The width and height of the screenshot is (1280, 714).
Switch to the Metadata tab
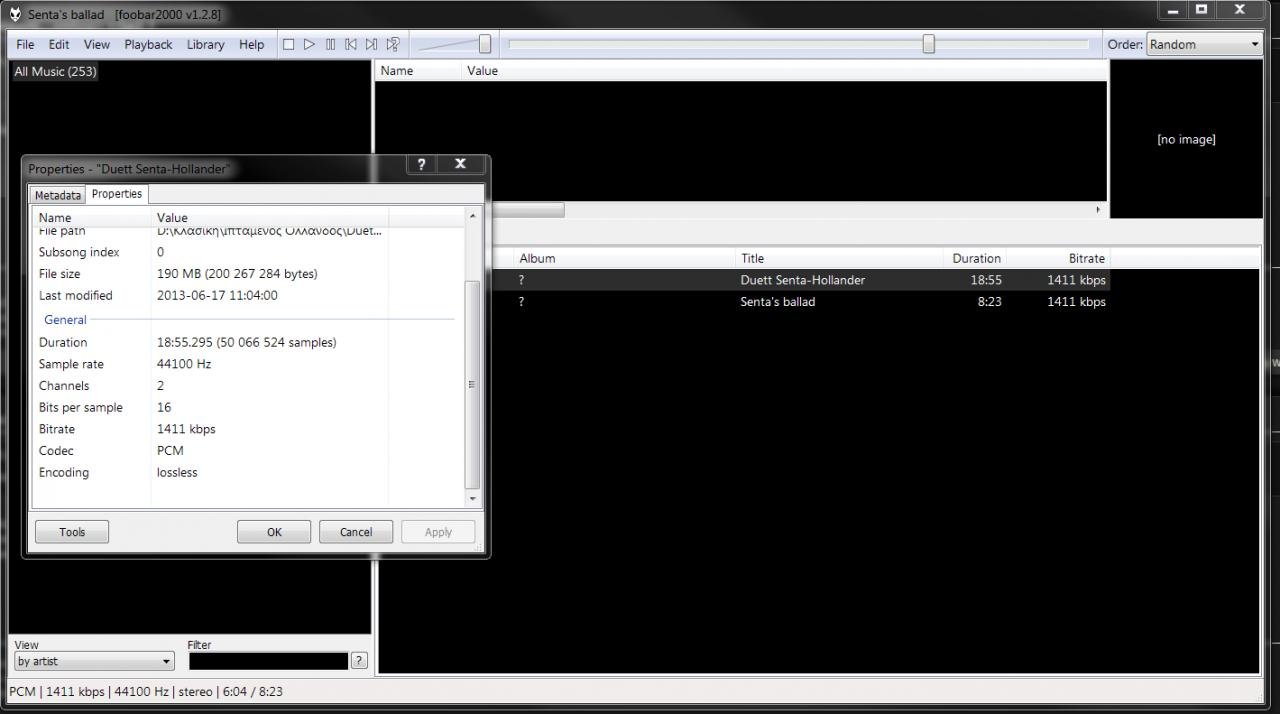(x=57, y=195)
